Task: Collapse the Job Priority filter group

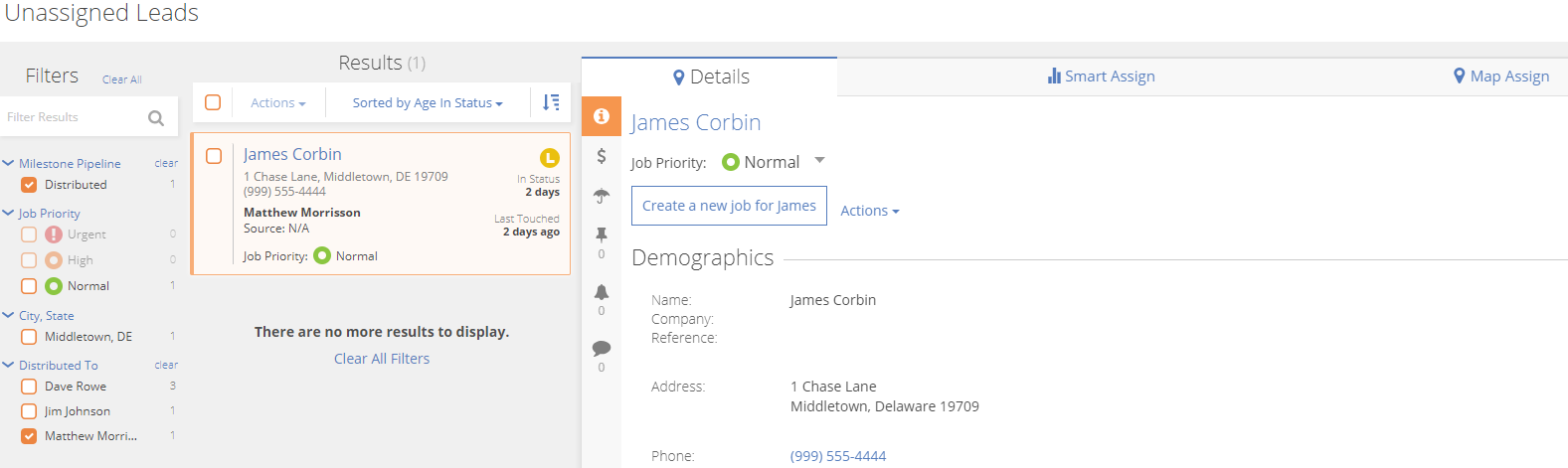Action: pyautogui.click(x=8, y=213)
